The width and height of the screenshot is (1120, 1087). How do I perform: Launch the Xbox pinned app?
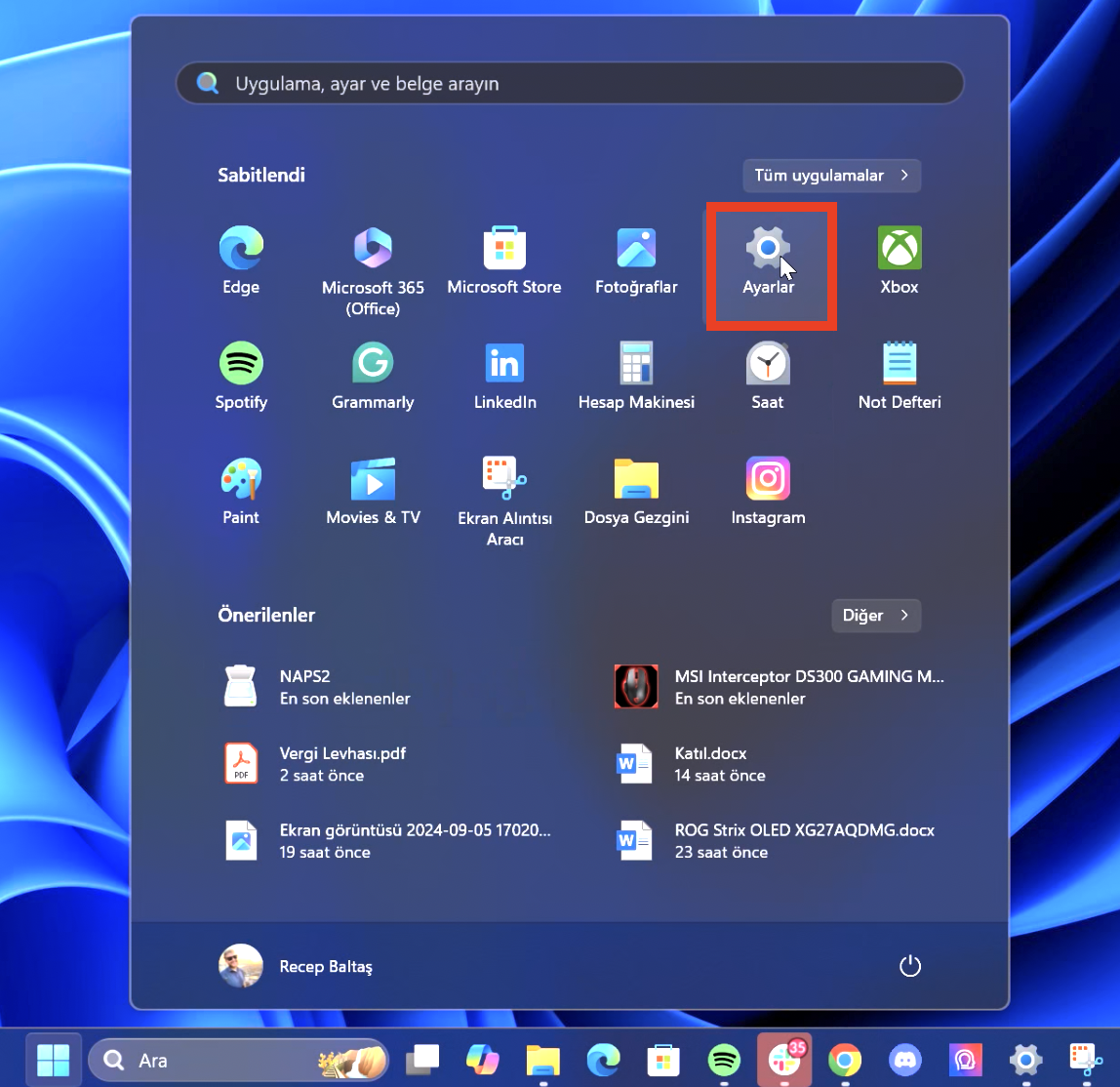pos(900,261)
